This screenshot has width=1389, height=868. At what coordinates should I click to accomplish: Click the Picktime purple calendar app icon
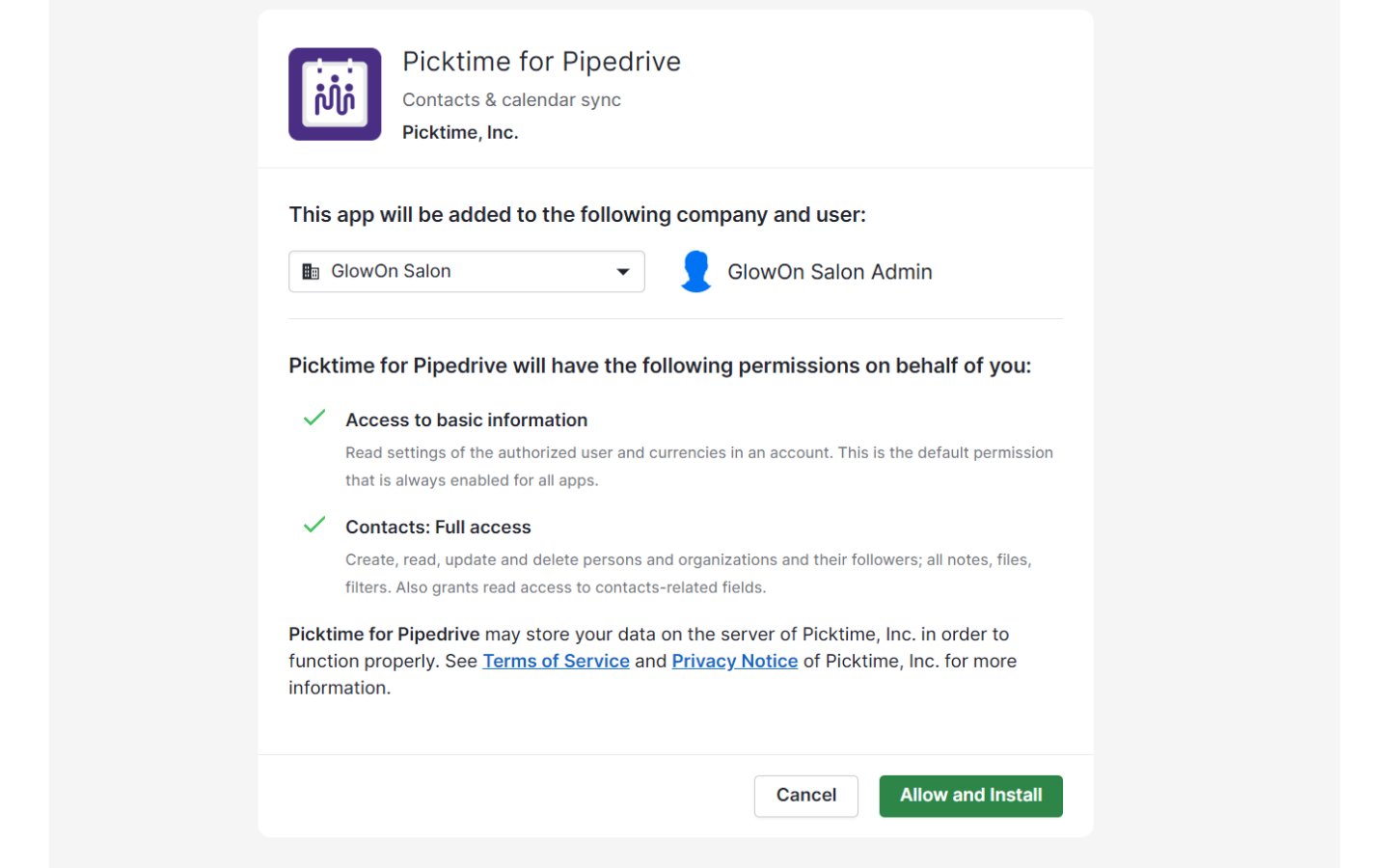[335, 95]
